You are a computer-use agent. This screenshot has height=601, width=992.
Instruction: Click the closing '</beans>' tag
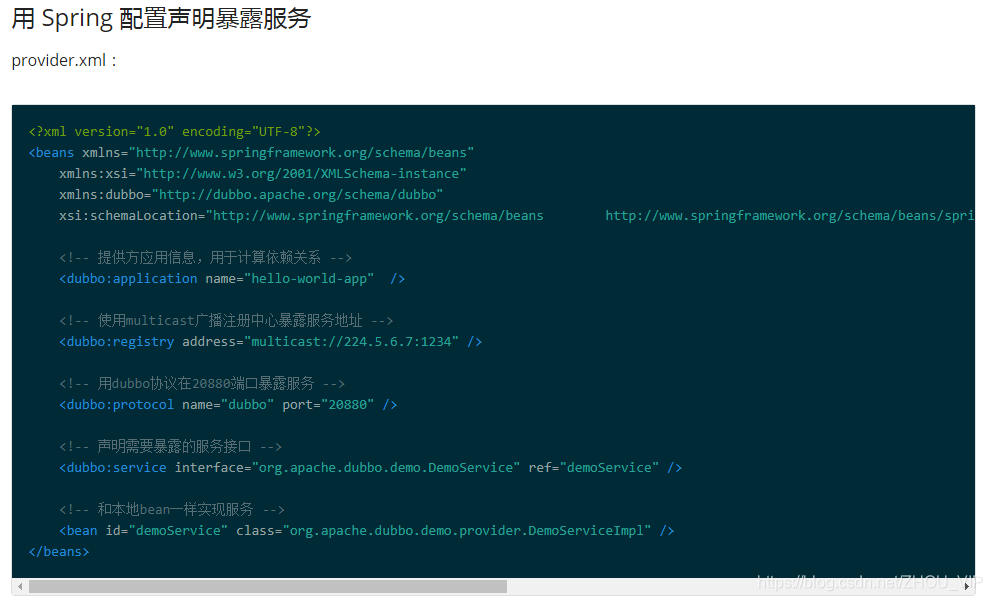coord(59,552)
